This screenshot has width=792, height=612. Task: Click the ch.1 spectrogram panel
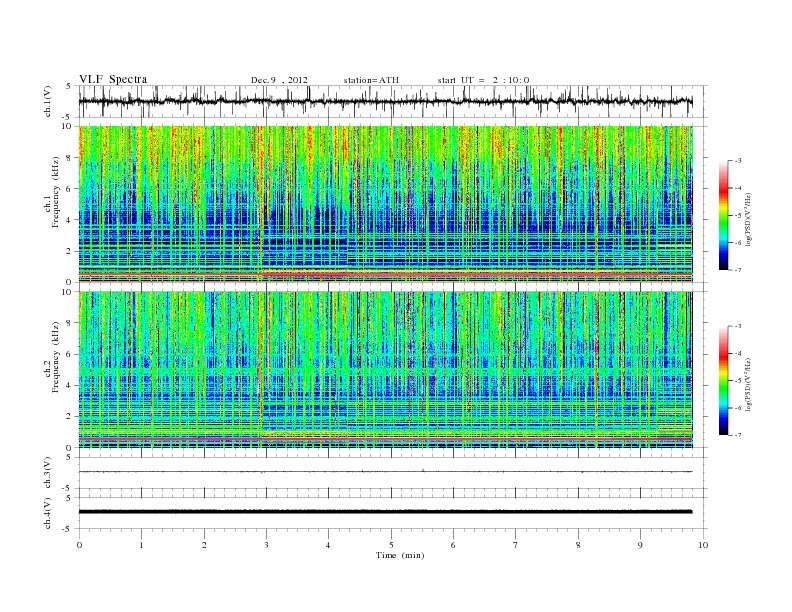(386, 204)
